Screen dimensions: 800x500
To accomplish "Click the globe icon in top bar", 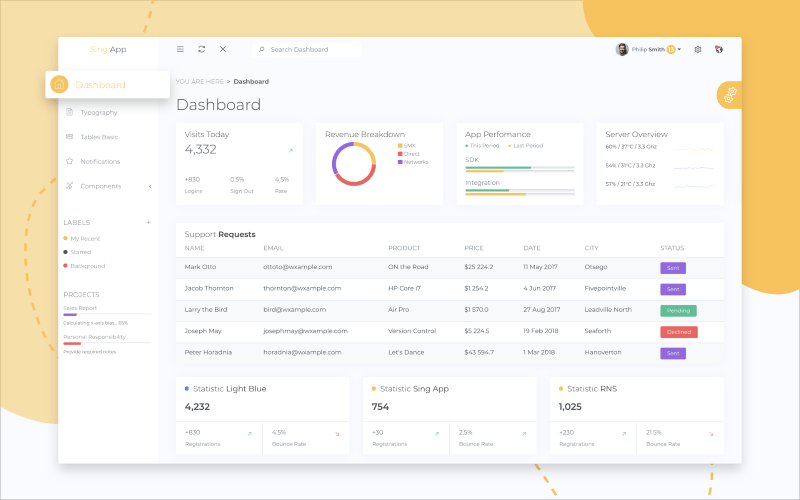I will pyautogui.click(x=719, y=49).
